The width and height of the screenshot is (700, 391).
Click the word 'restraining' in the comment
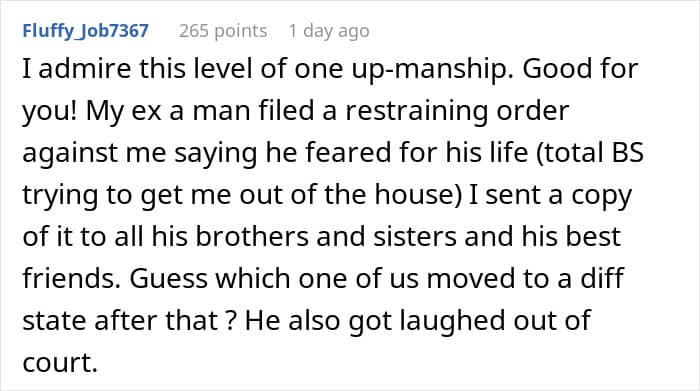coord(416,112)
